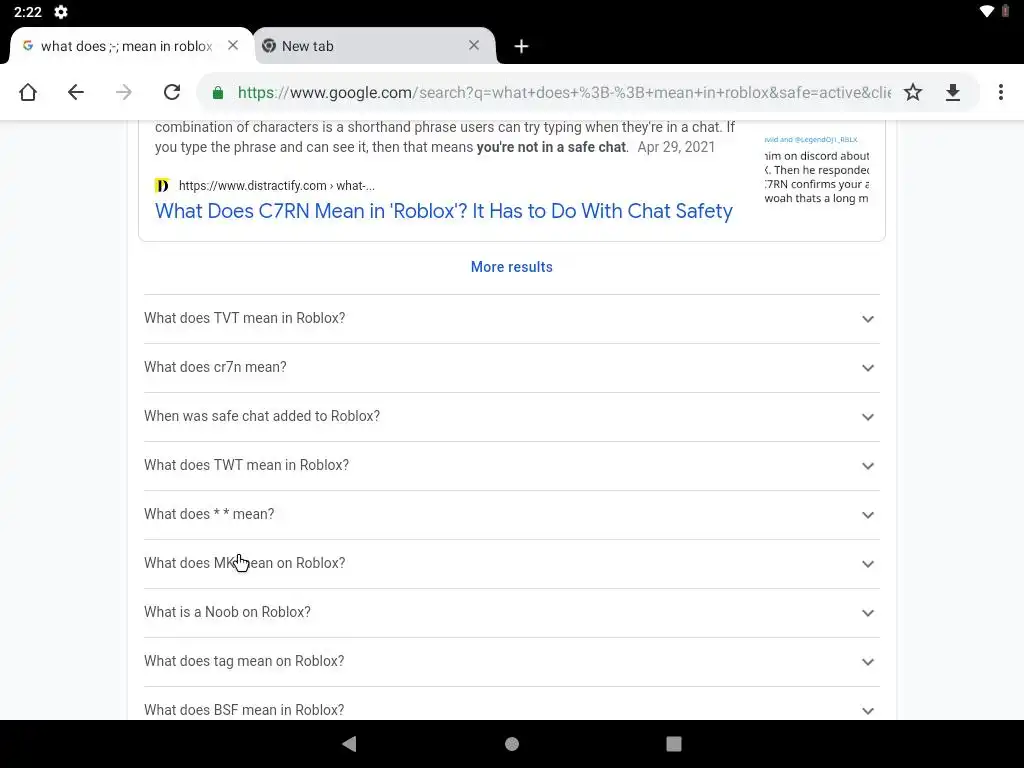
Task: Expand "When was safe chat added to Roblox?"
Action: click(x=511, y=417)
